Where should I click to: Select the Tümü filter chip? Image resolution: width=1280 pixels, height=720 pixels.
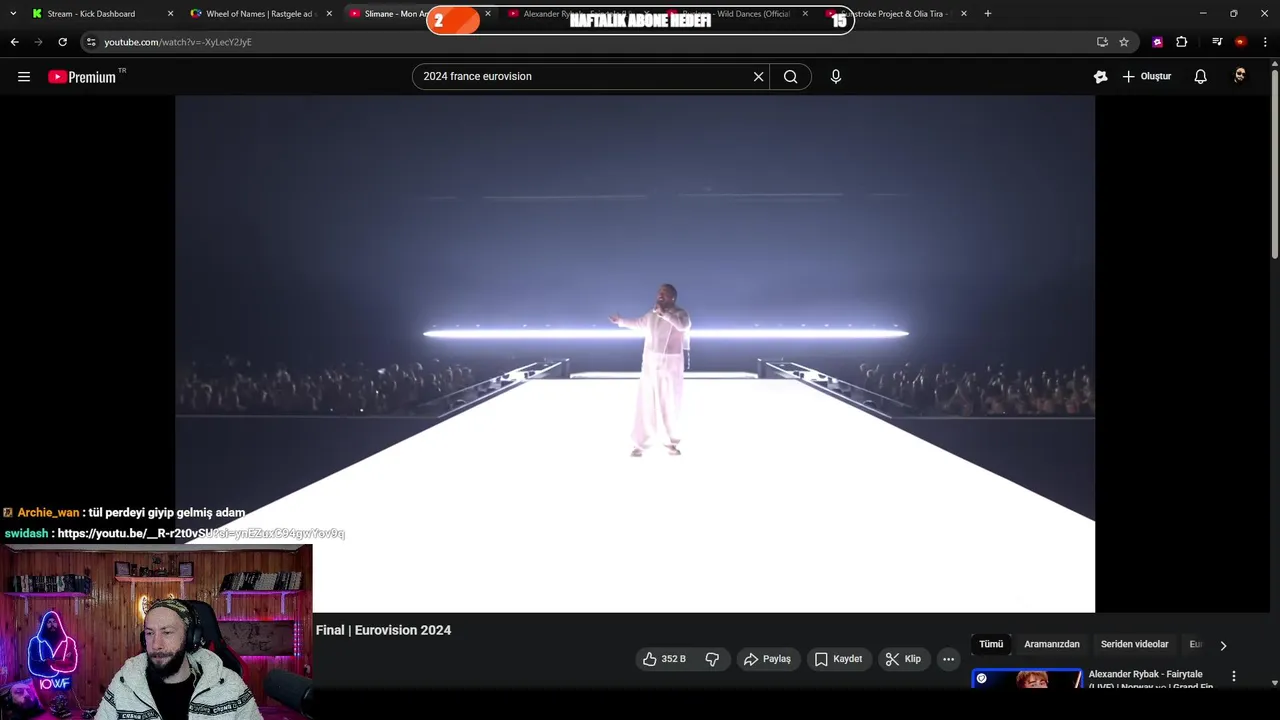coord(991,644)
